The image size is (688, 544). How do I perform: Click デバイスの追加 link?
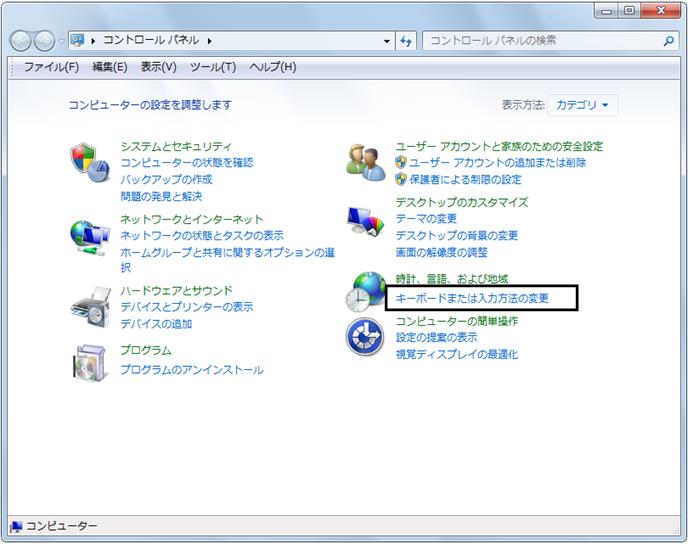pyautogui.click(x=156, y=324)
